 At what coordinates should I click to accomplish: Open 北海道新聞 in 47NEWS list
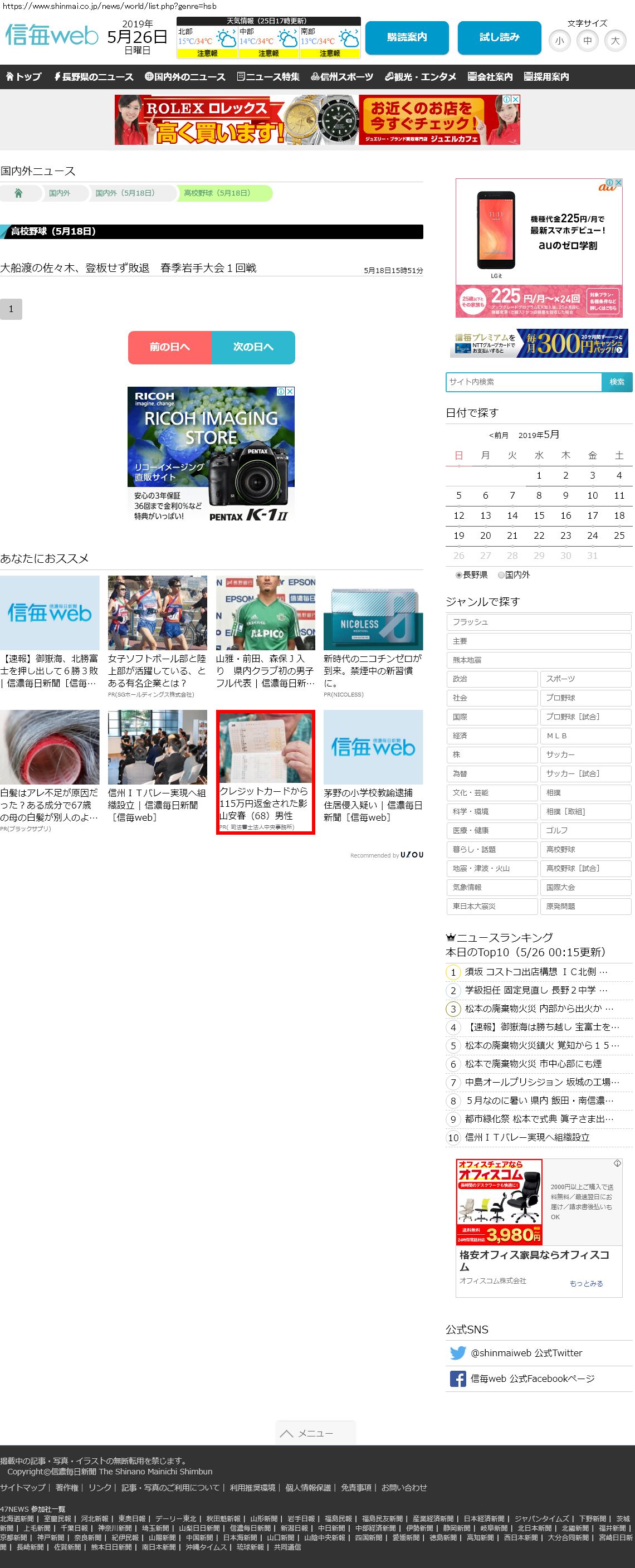(x=17, y=1519)
